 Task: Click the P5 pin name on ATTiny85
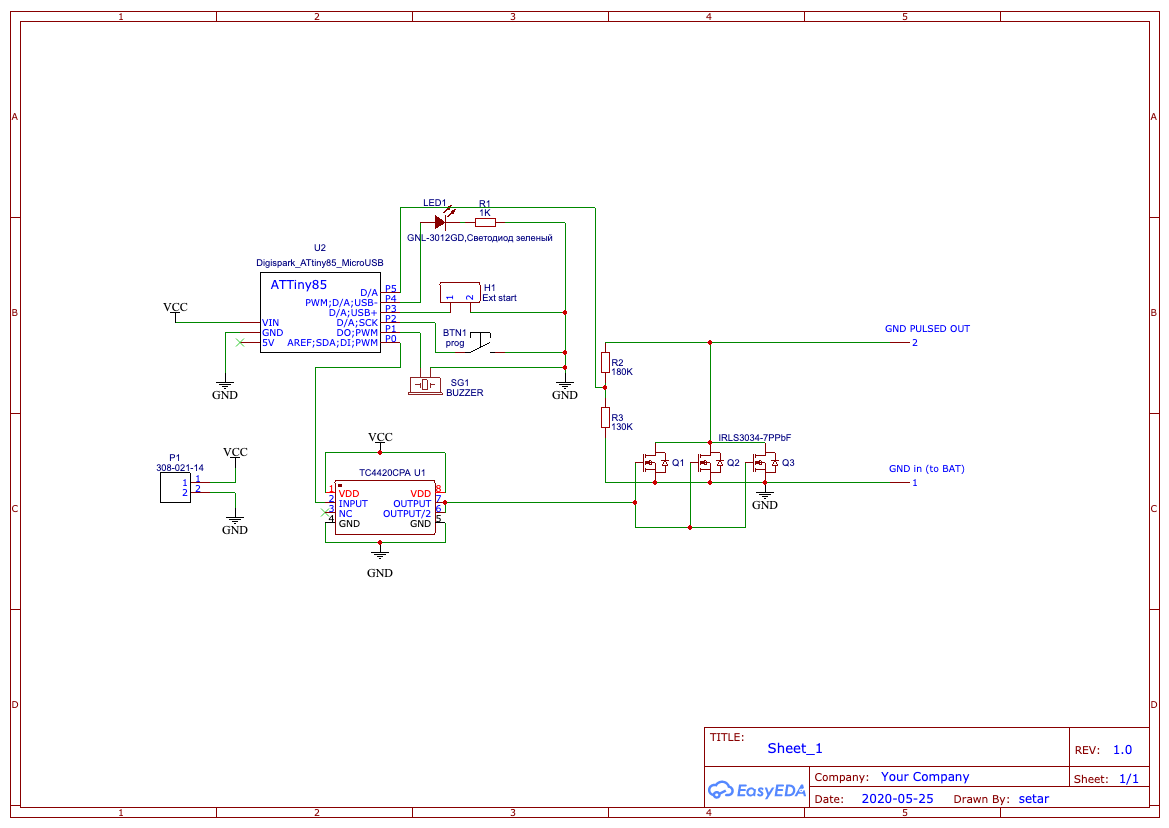point(391,289)
